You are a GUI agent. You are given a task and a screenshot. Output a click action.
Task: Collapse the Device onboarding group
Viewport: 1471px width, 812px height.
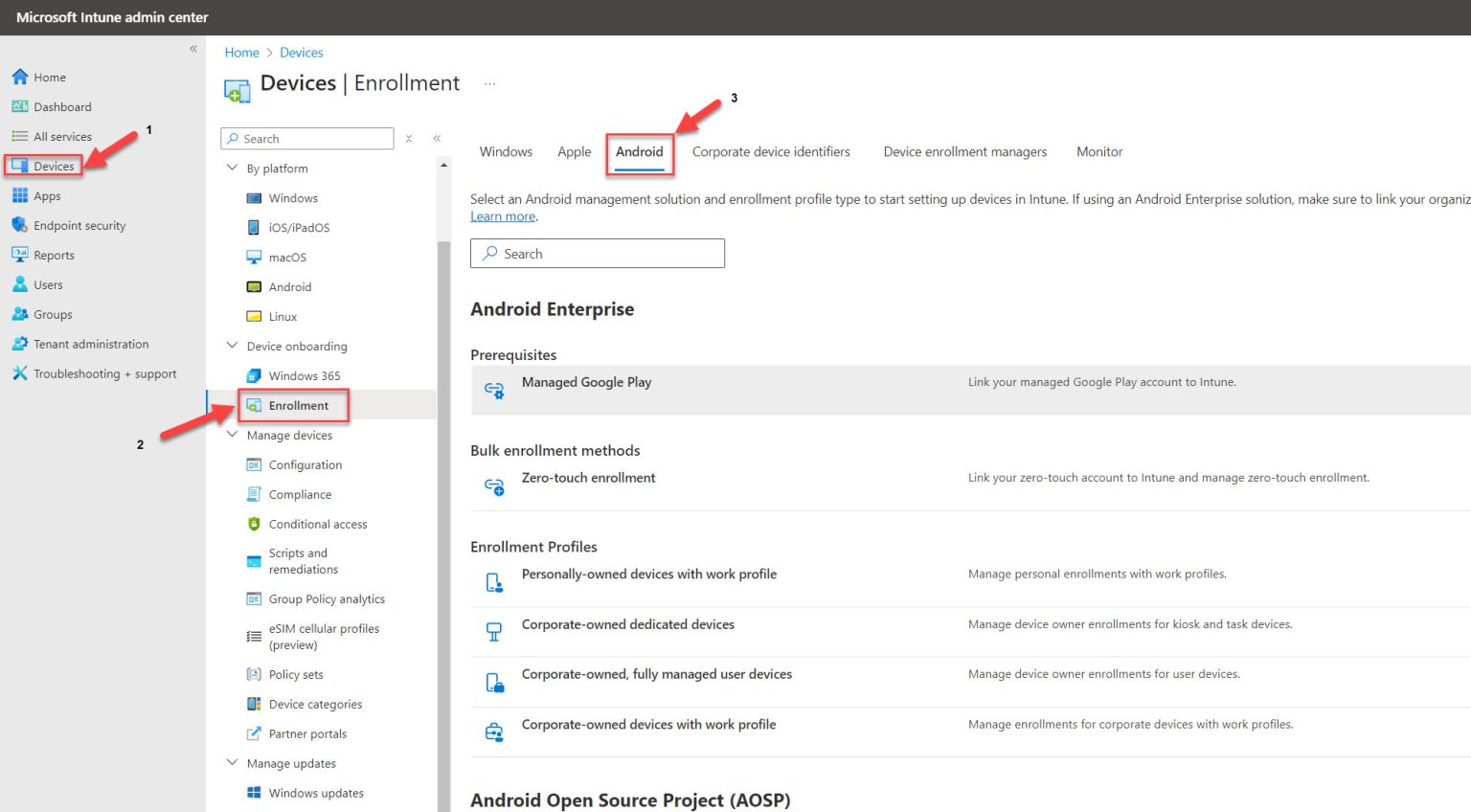coord(232,346)
